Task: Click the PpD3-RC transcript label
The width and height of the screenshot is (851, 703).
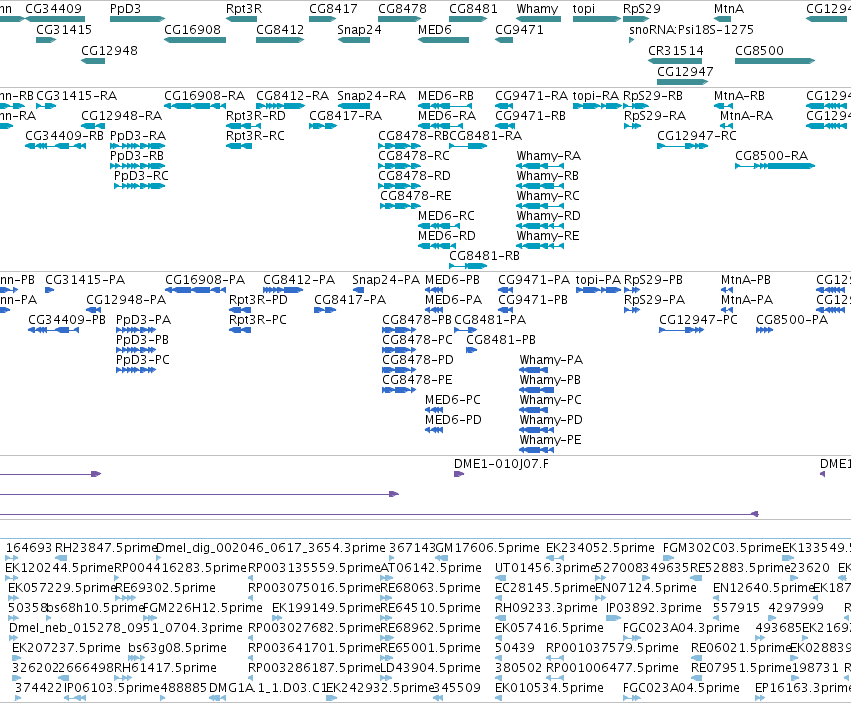Action: click(141, 176)
